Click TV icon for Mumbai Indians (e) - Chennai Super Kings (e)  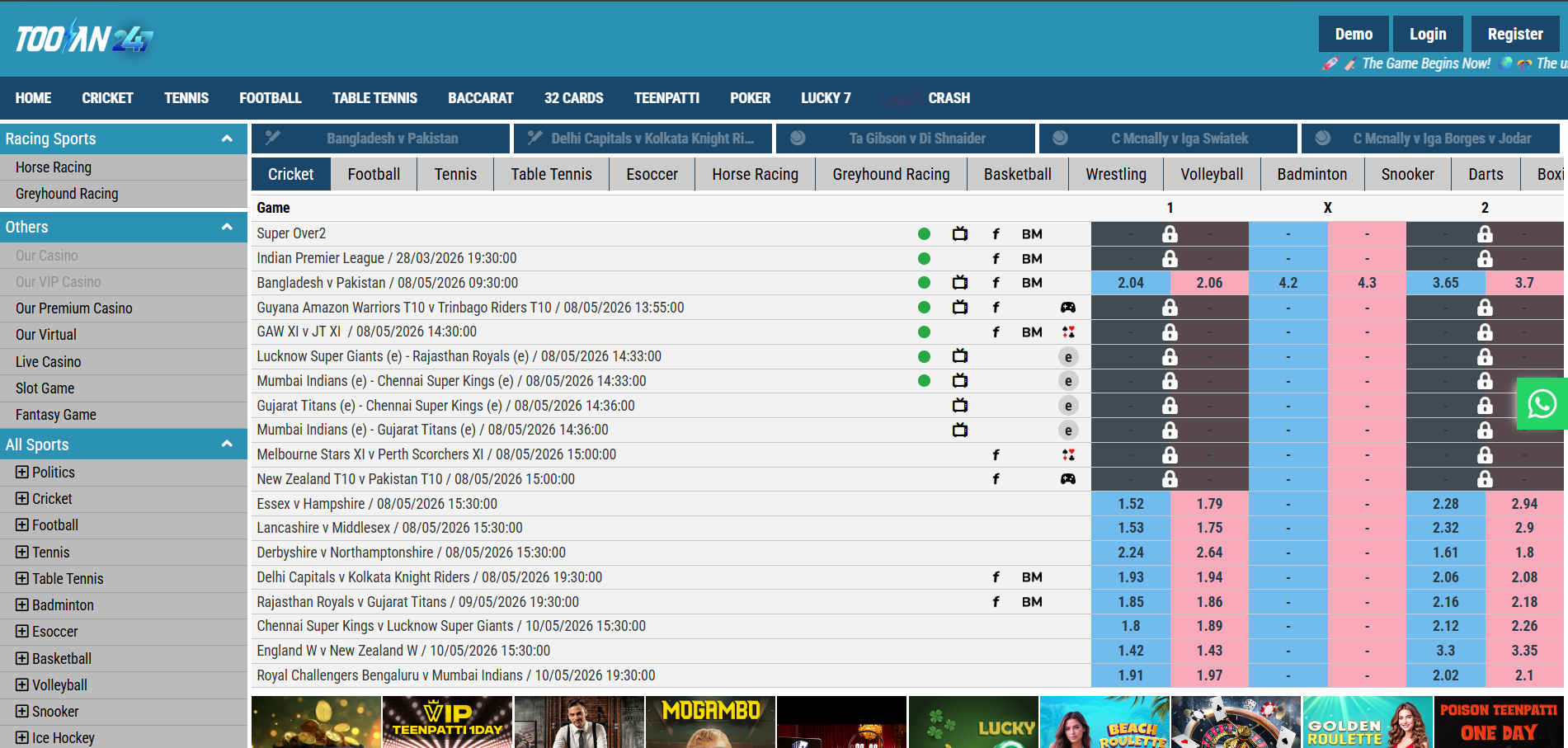tap(960, 380)
